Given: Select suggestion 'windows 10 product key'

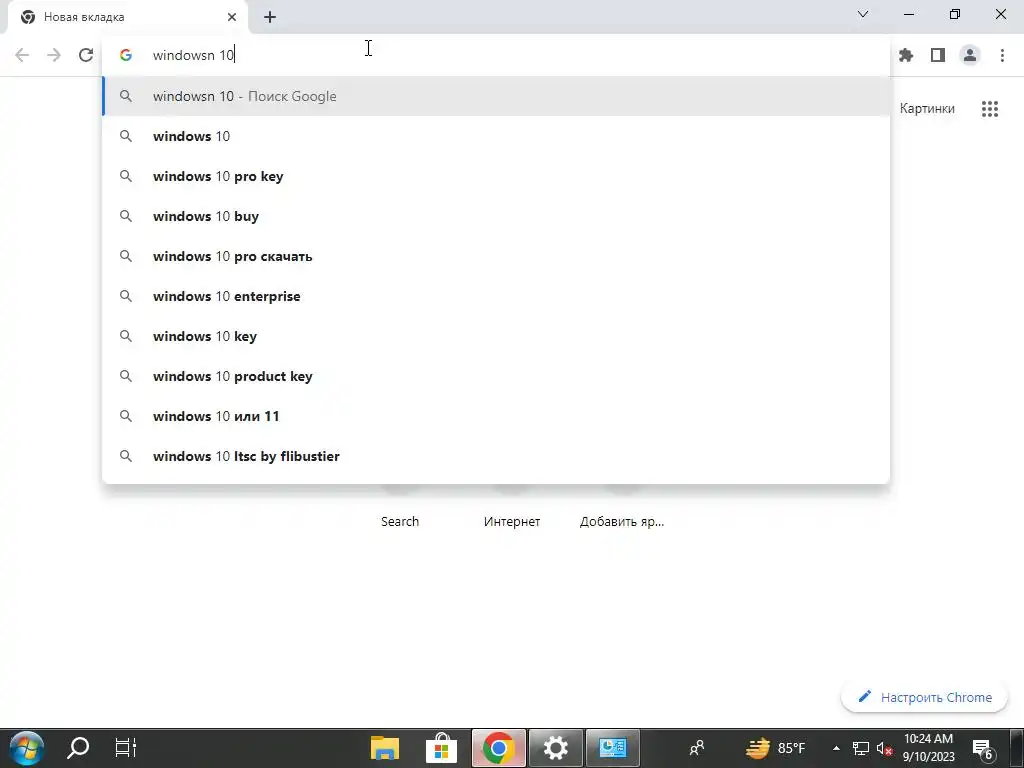Looking at the screenshot, I should [496, 376].
